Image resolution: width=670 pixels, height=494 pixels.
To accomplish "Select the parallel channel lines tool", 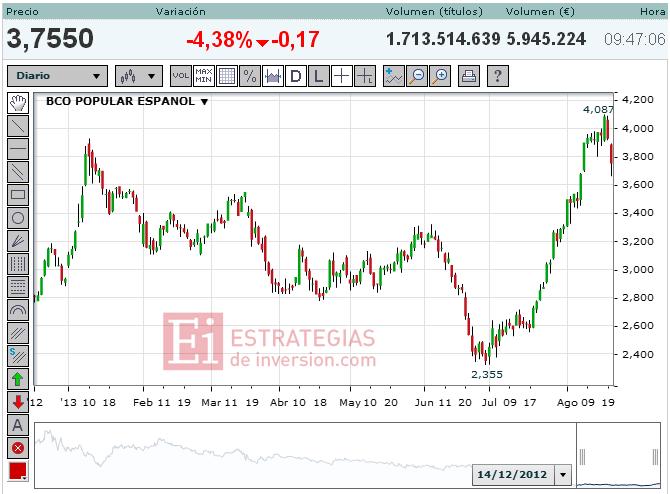I will coord(18,172).
